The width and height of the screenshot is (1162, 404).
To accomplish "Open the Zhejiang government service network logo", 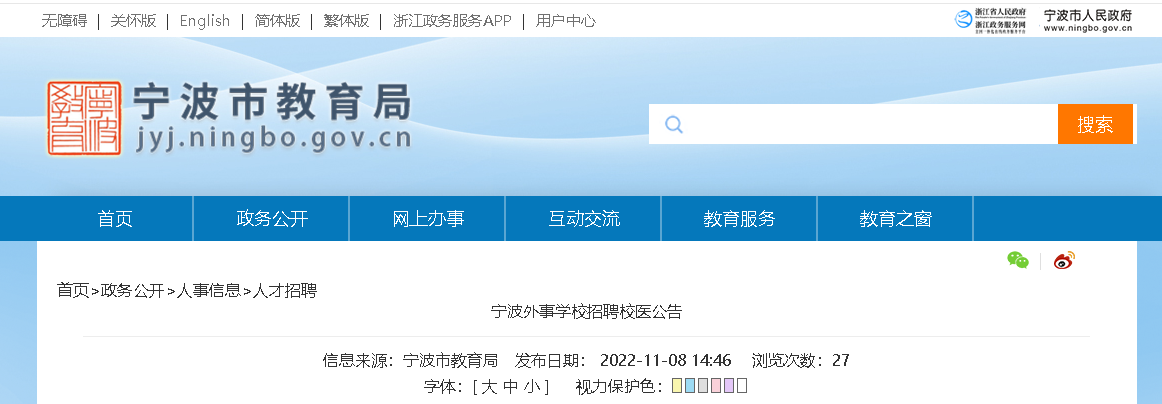I will [990, 20].
